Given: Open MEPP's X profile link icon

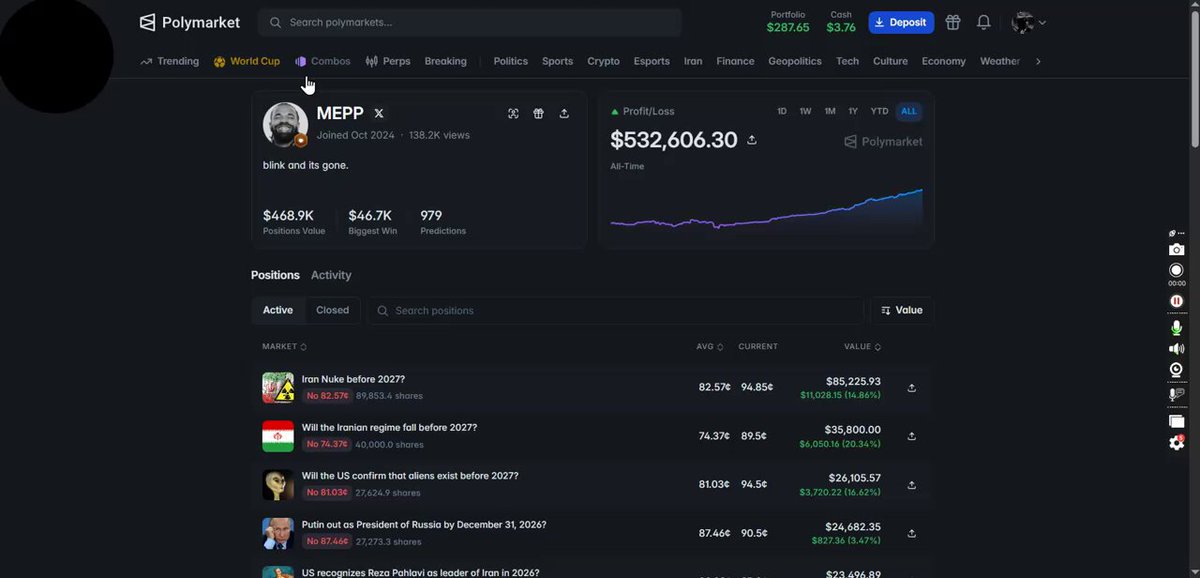Looking at the screenshot, I should tap(379, 114).
